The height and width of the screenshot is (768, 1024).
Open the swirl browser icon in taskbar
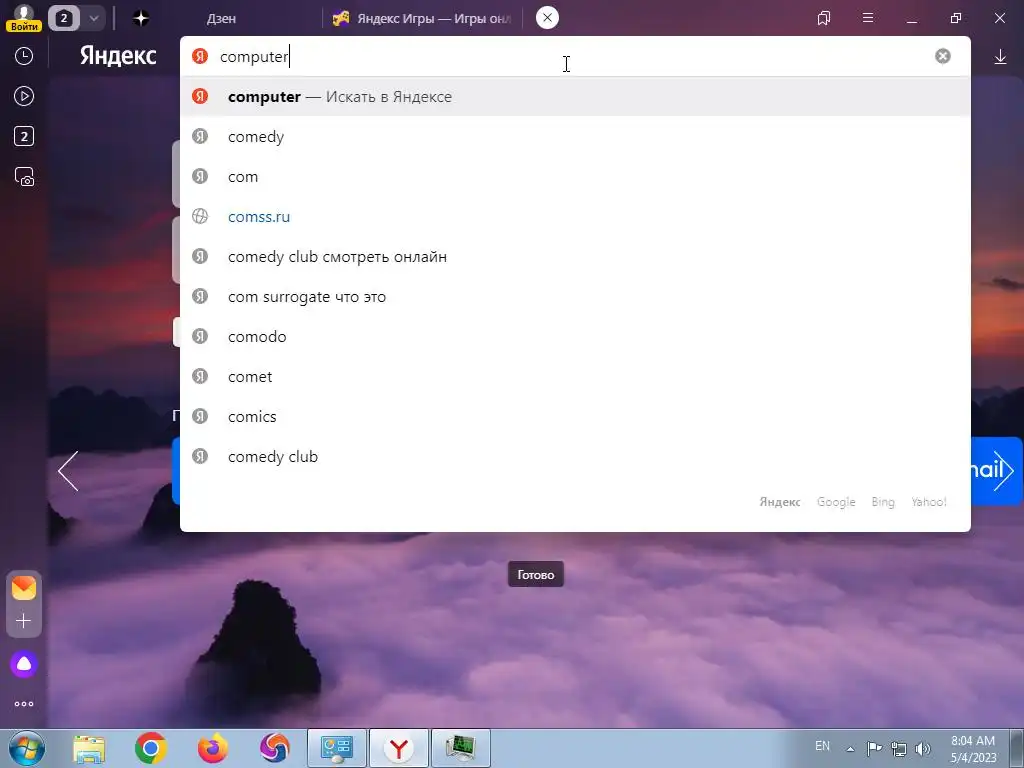(275, 748)
